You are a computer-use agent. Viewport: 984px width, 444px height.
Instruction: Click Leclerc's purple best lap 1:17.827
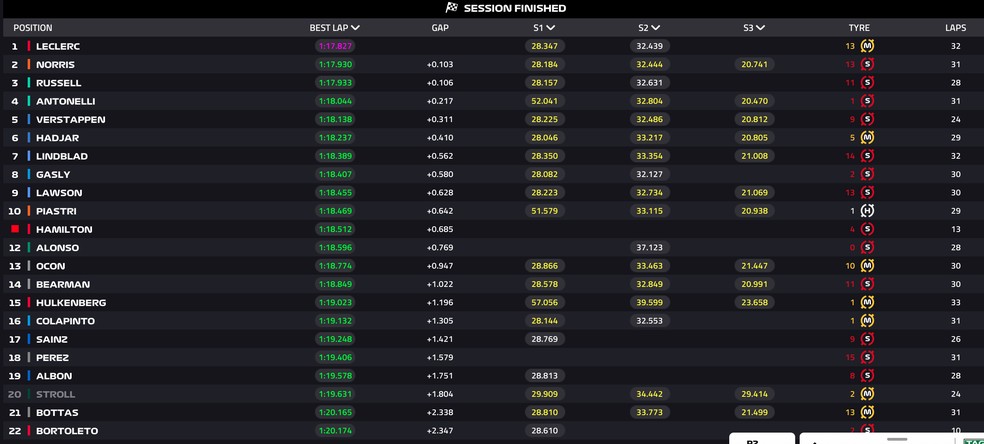pyautogui.click(x=334, y=46)
